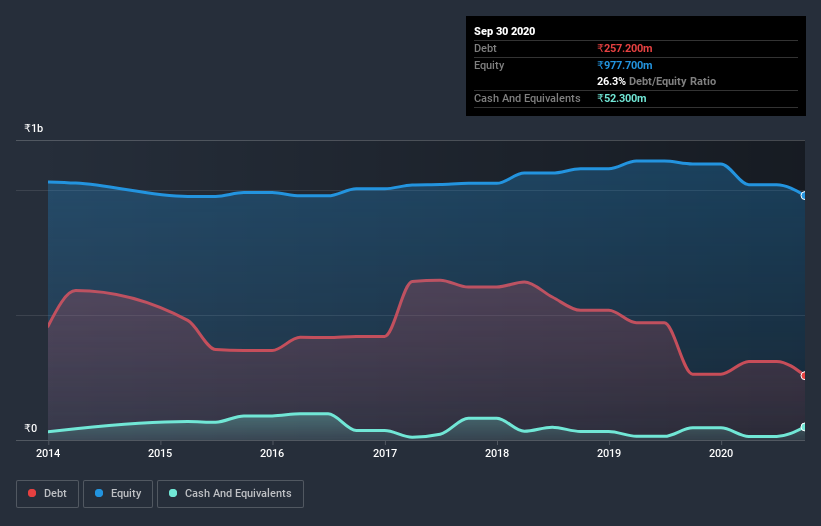This screenshot has width=821, height=526.
Task: Click the red Debt endpoint marker
Action: point(804,376)
